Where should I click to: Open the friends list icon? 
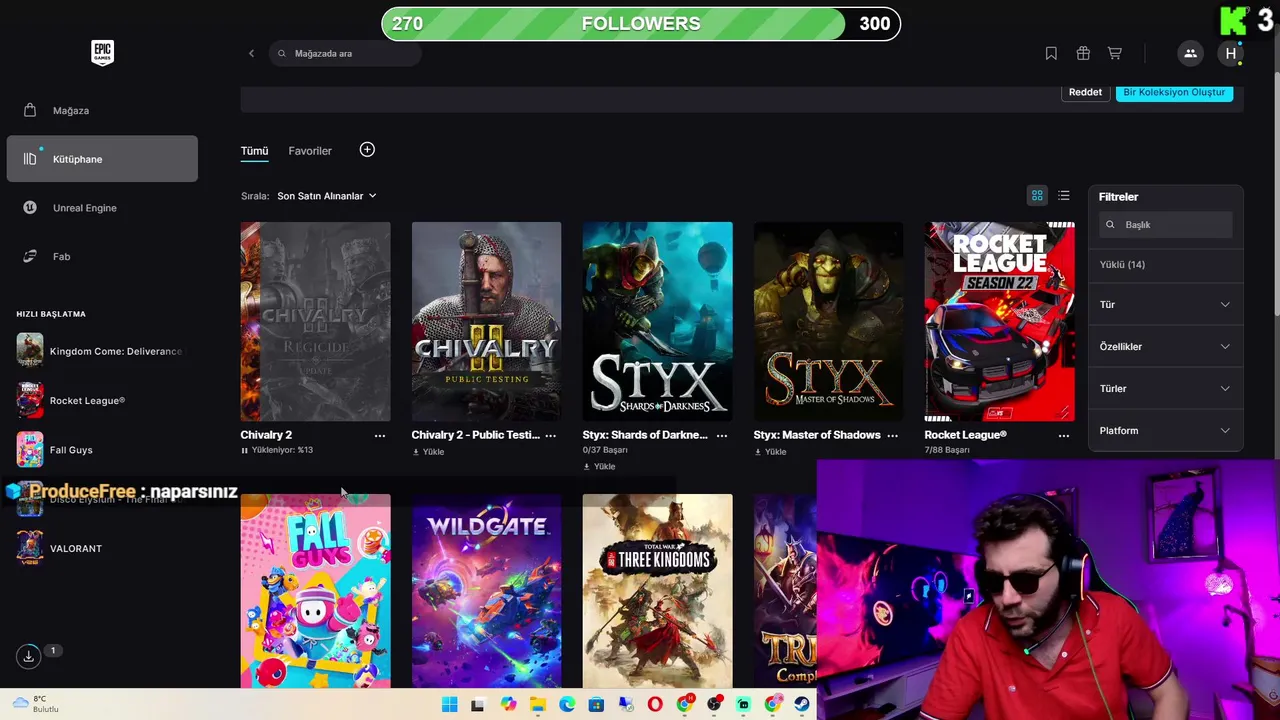(x=1190, y=53)
